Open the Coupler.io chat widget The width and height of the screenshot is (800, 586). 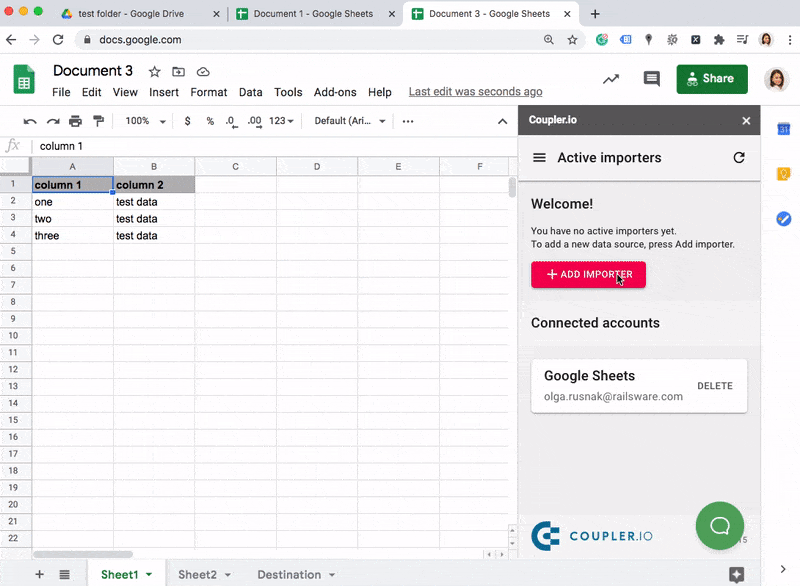(x=719, y=525)
